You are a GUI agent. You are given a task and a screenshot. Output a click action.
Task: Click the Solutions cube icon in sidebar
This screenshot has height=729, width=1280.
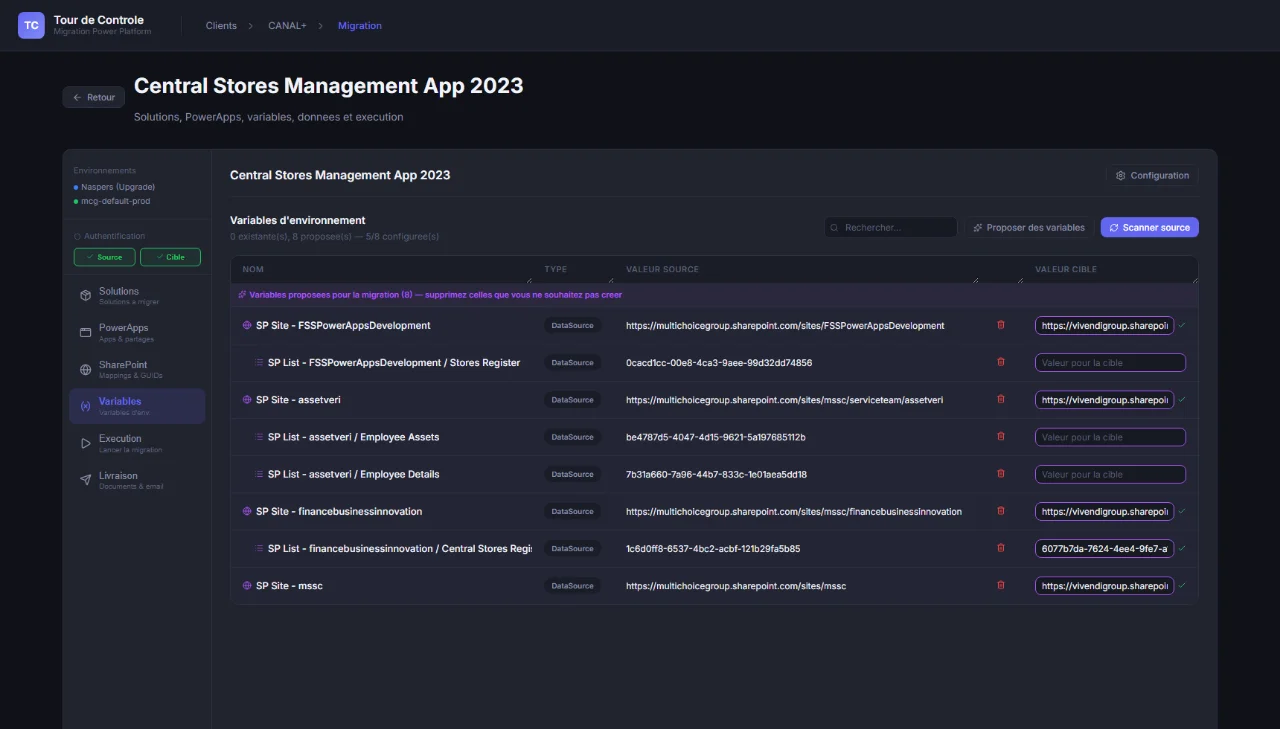pos(85,295)
